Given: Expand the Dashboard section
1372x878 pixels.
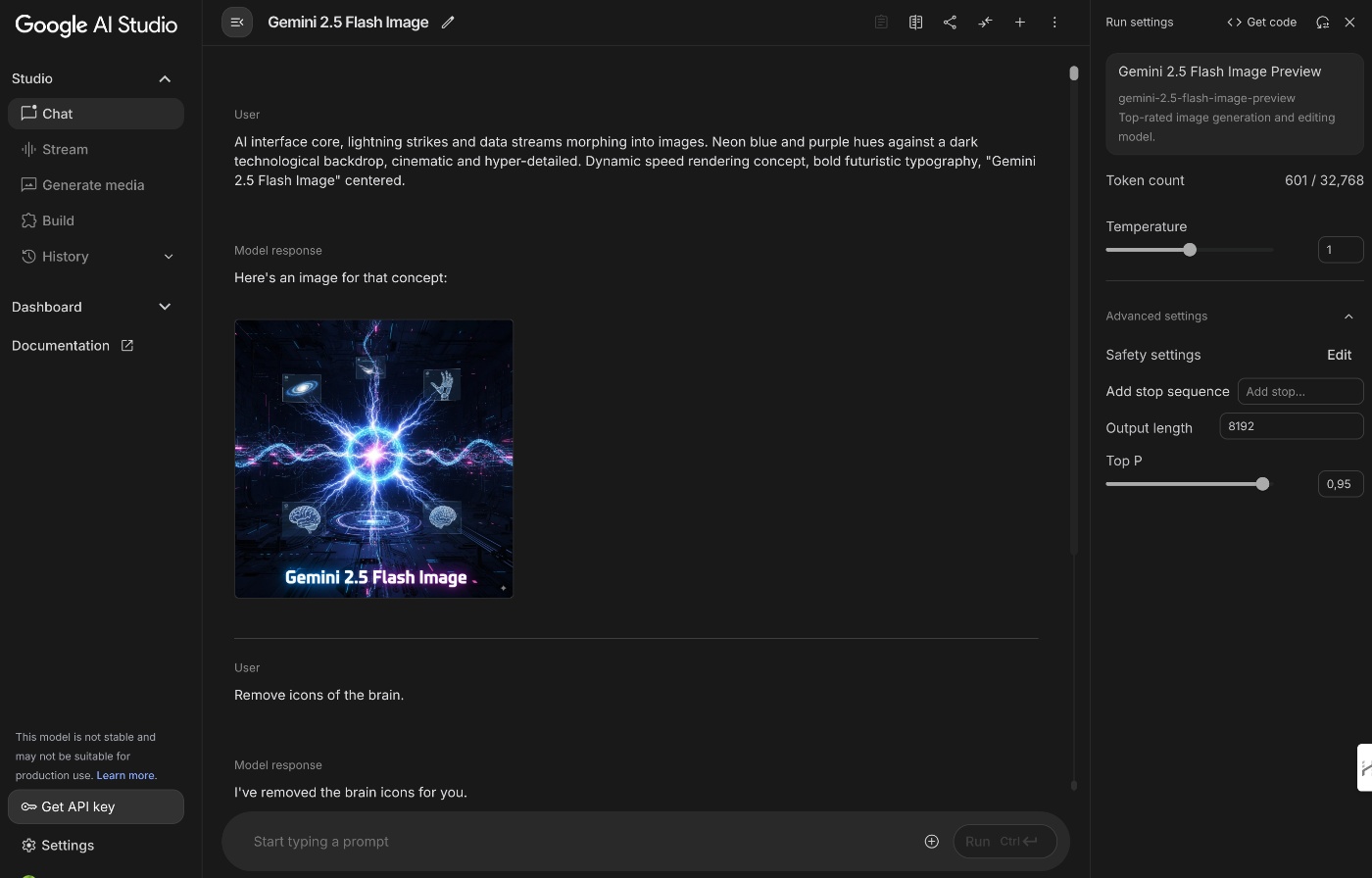Looking at the screenshot, I should tap(165, 307).
